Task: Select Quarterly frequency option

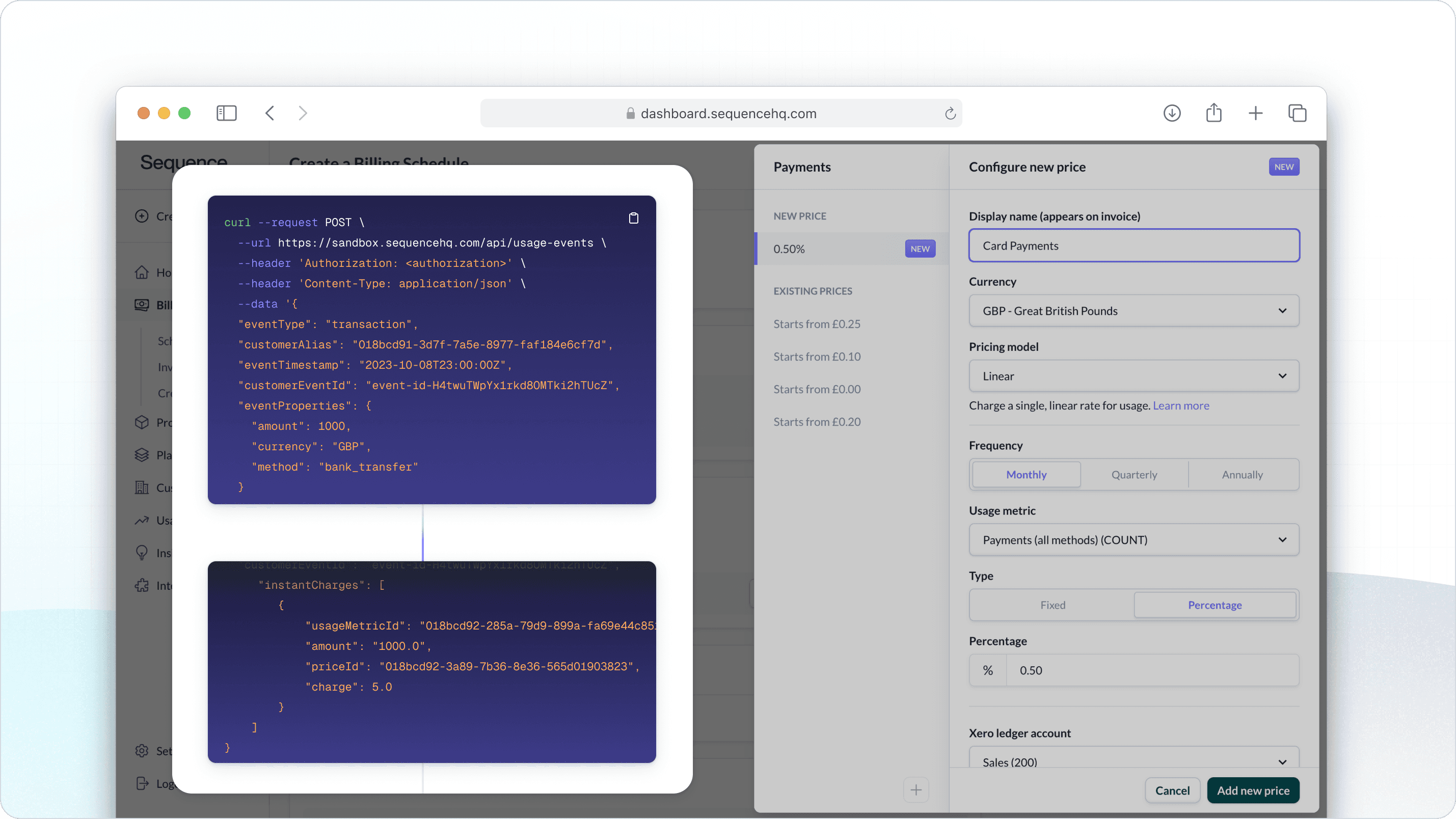Action: (1134, 474)
